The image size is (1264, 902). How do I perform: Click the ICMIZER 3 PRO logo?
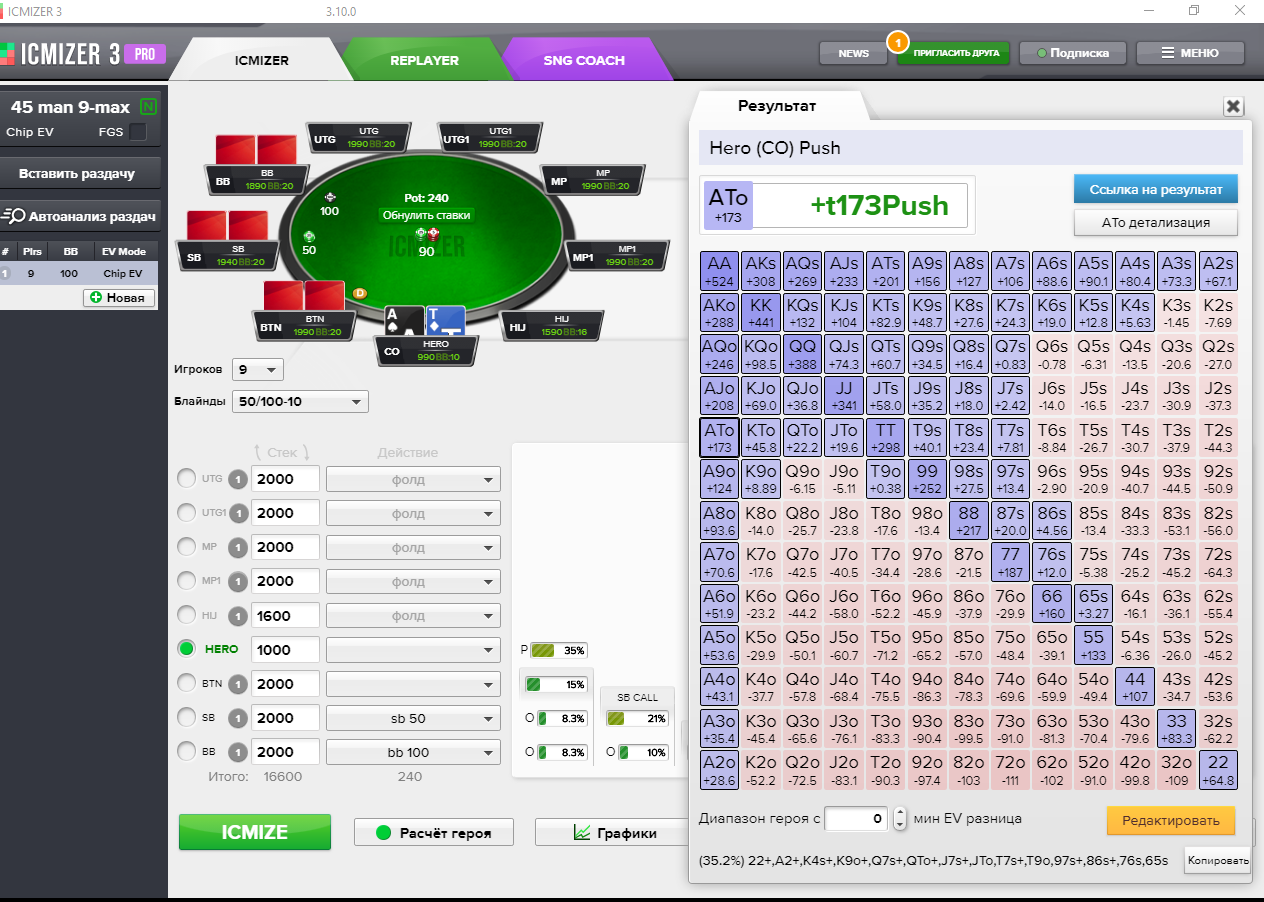(x=83, y=53)
